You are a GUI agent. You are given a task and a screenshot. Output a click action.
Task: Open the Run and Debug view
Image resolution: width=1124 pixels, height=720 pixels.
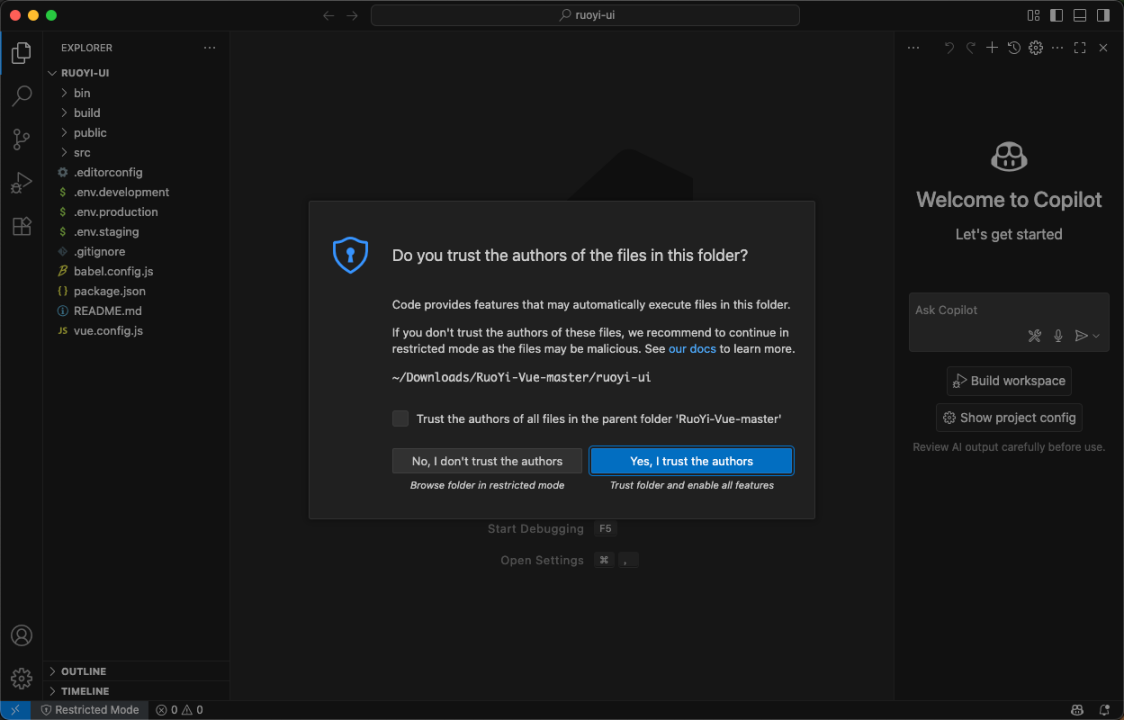pos(22,183)
